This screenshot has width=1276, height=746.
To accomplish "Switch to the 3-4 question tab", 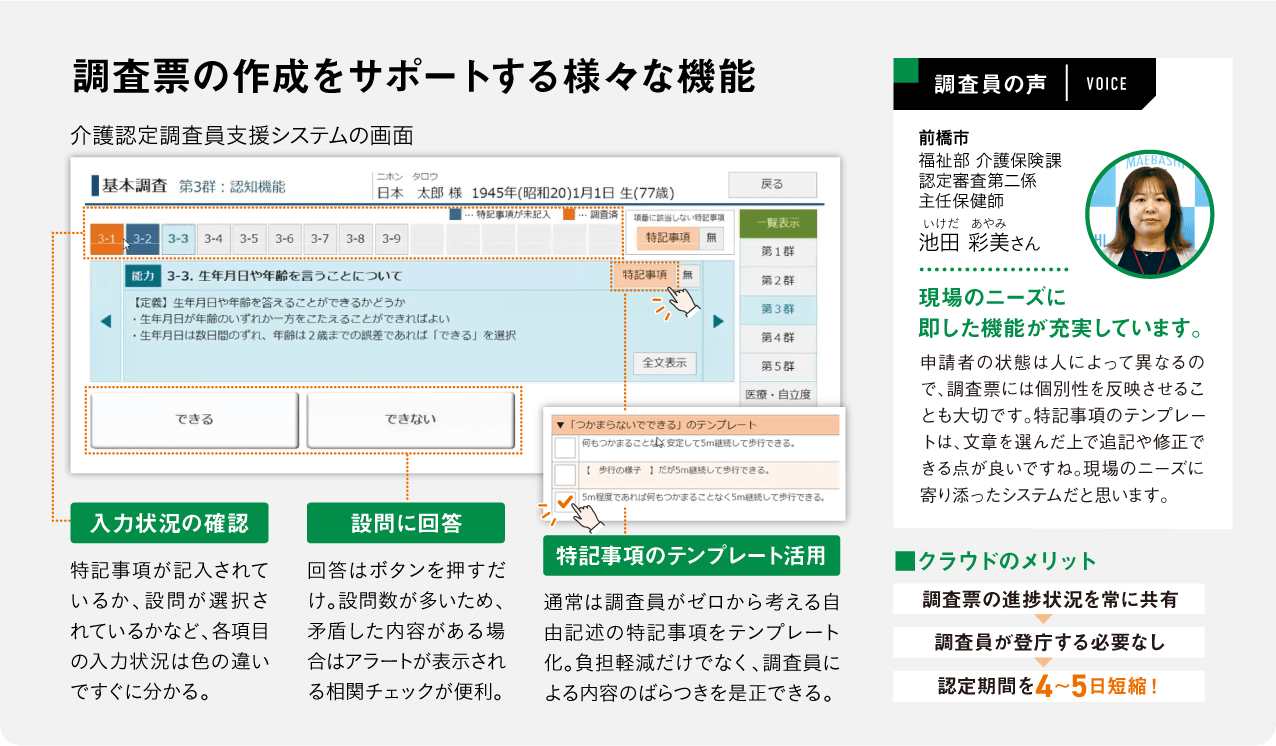I will [214, 239].
